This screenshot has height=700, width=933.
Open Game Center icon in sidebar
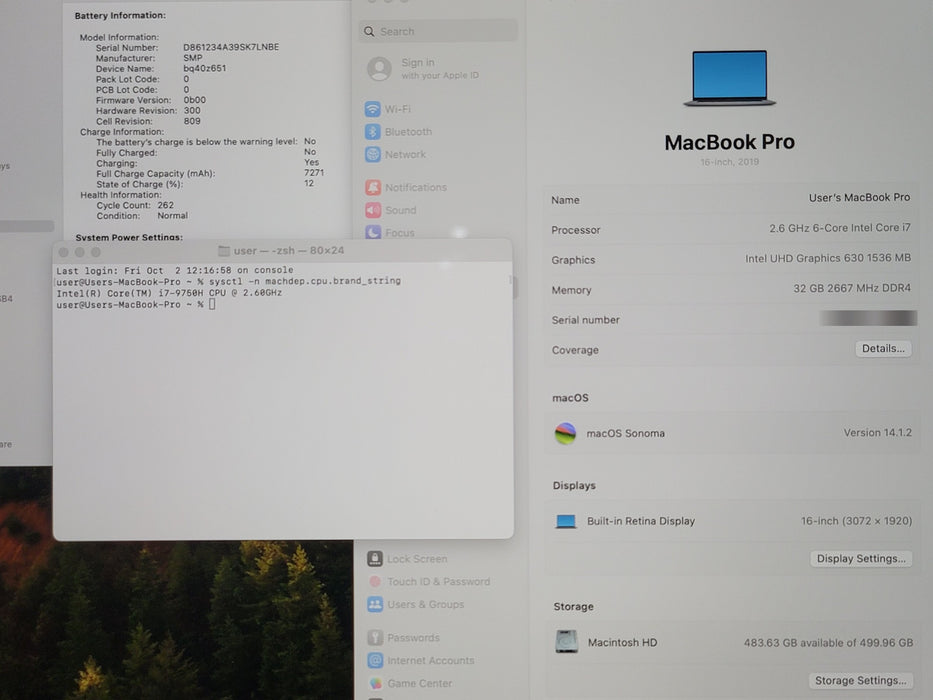coord(375,683)
